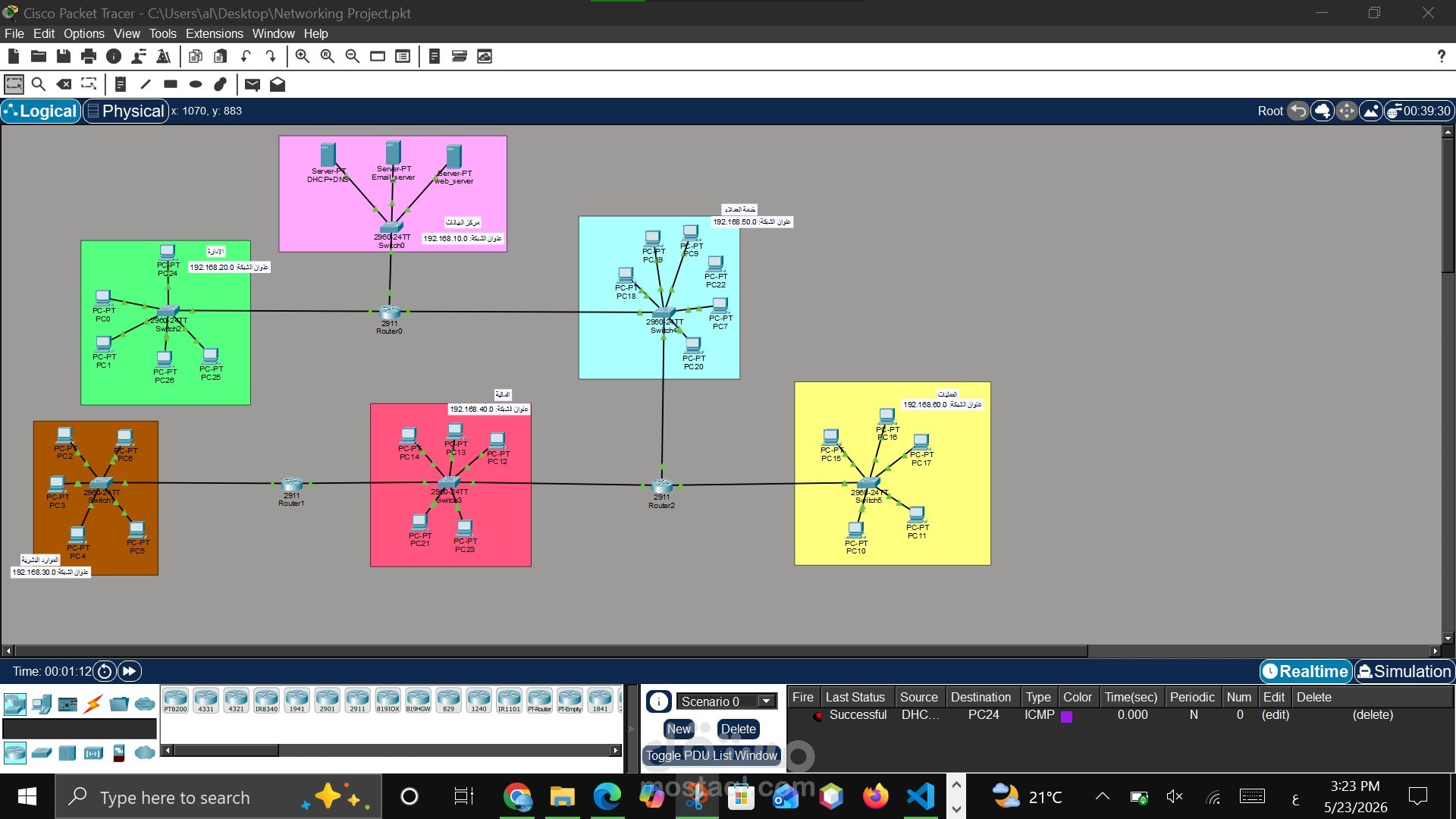Switch to the Physical workspace view
This screenshot has height=819, width=1456.
(x=126, y=111)
